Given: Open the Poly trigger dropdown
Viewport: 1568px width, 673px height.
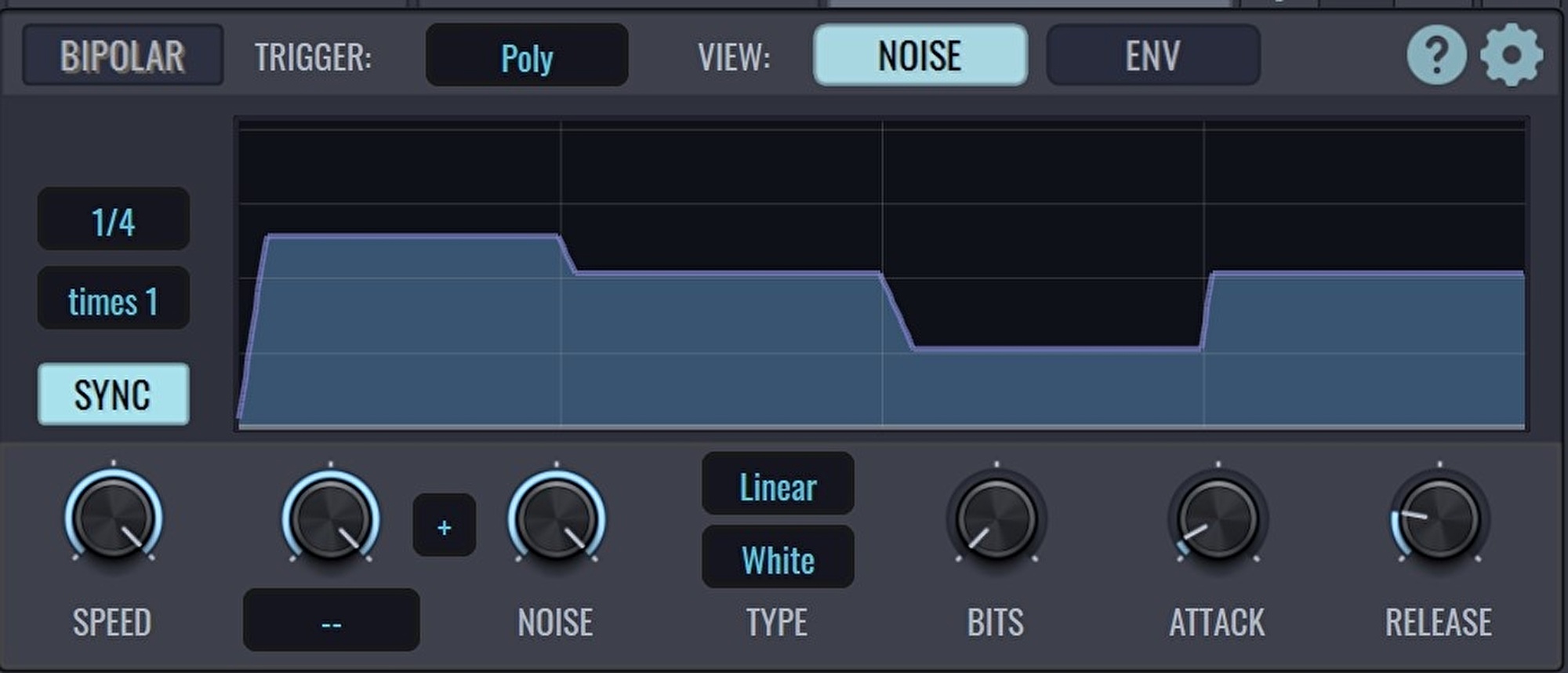Looking at the screenshot, I should coord(526,56).
